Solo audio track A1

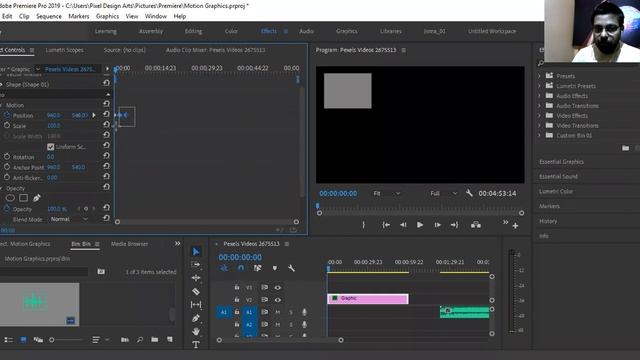[291, 312]
